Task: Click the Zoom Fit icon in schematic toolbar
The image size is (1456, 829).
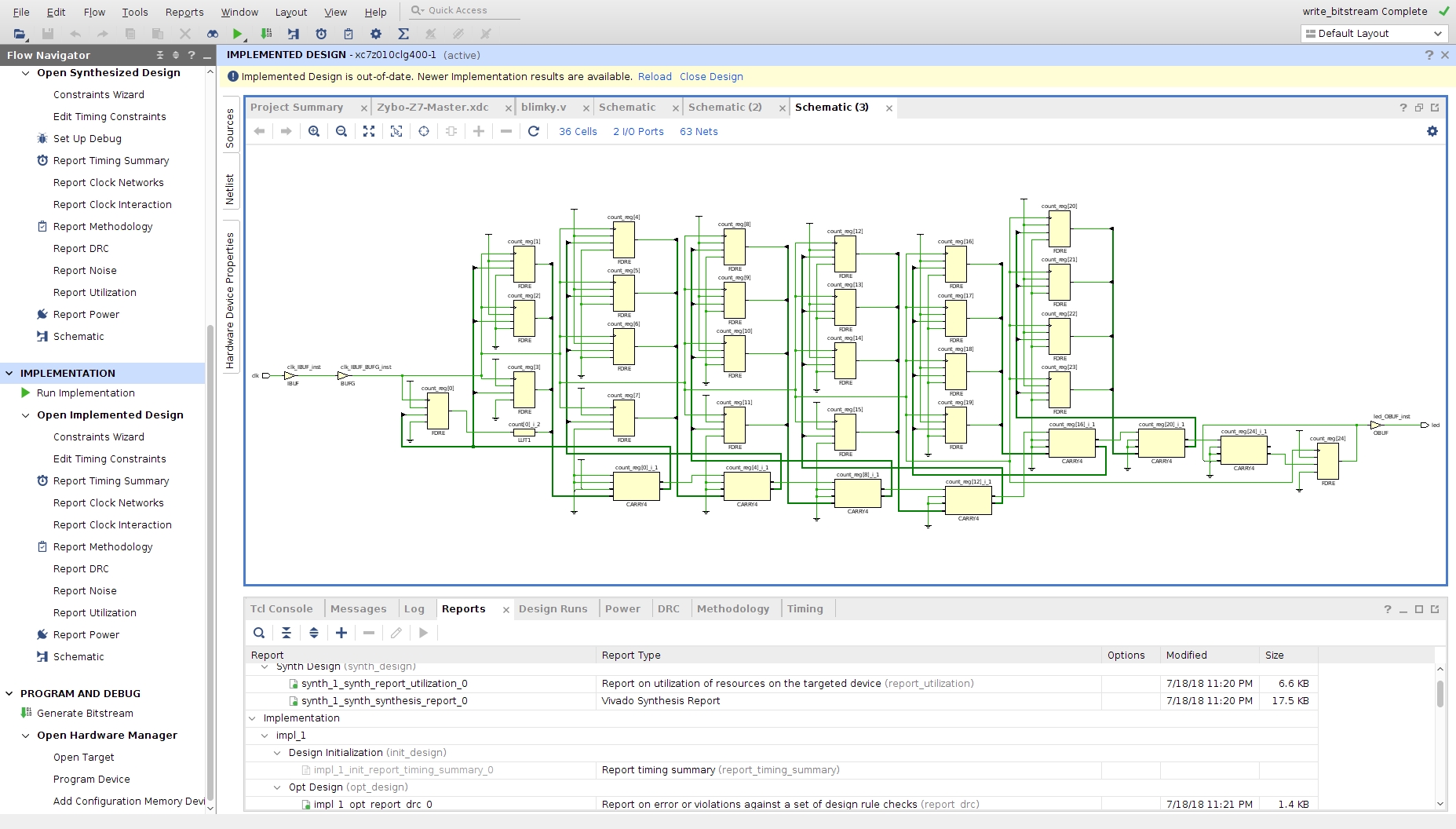Action: pyautogui.click(x=369, y=131)
